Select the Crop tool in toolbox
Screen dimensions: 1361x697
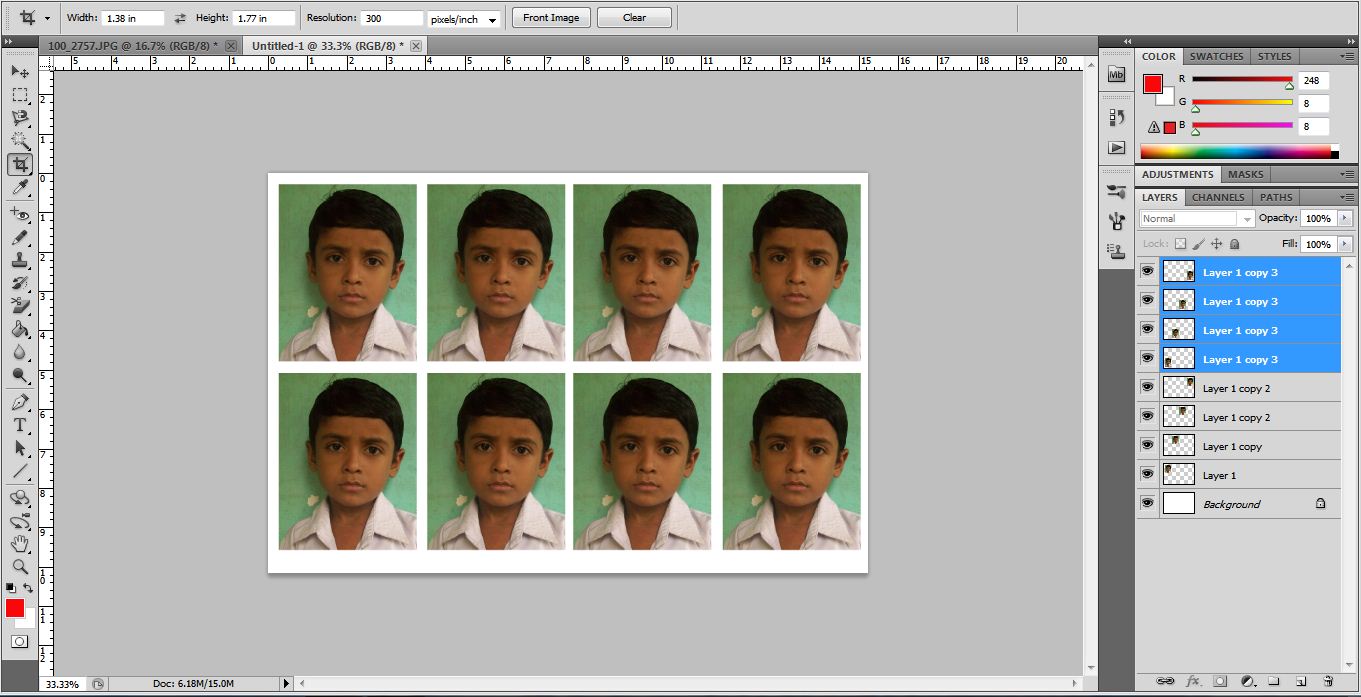(19, 164)
